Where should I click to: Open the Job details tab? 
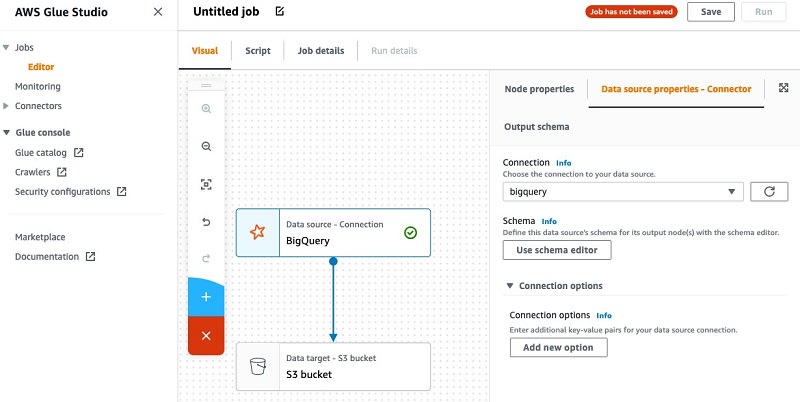321,51
